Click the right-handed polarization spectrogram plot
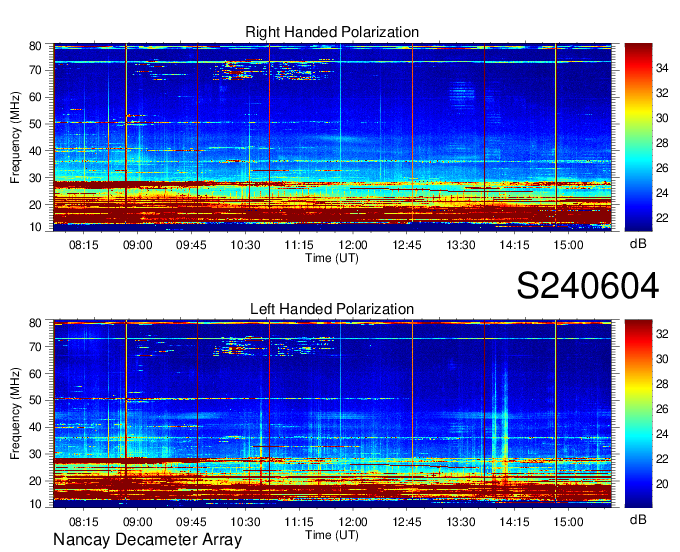Viewport: 680px width, 552px height. (332, 137)
